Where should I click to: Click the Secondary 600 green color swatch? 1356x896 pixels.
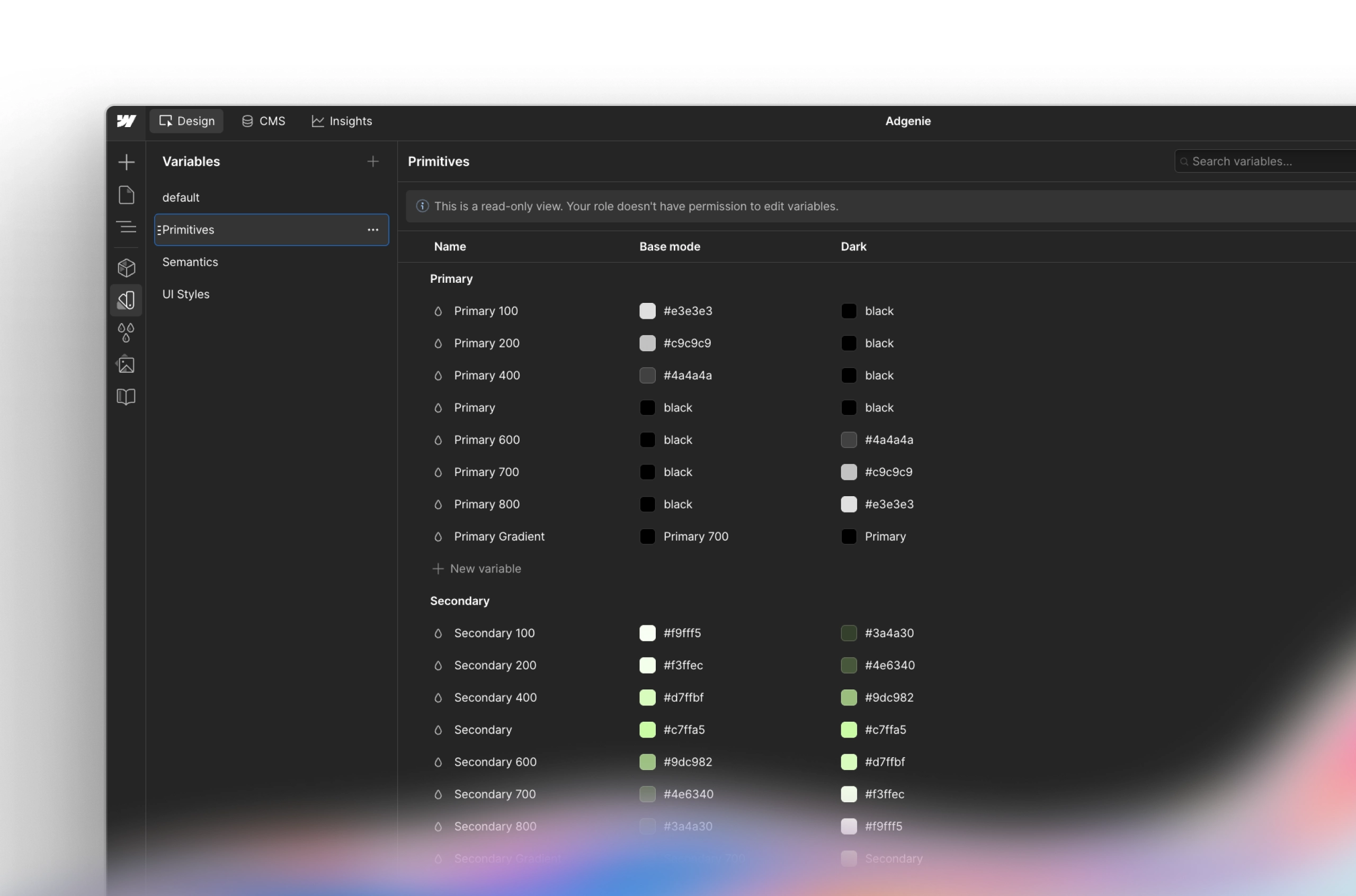(647, 761)
